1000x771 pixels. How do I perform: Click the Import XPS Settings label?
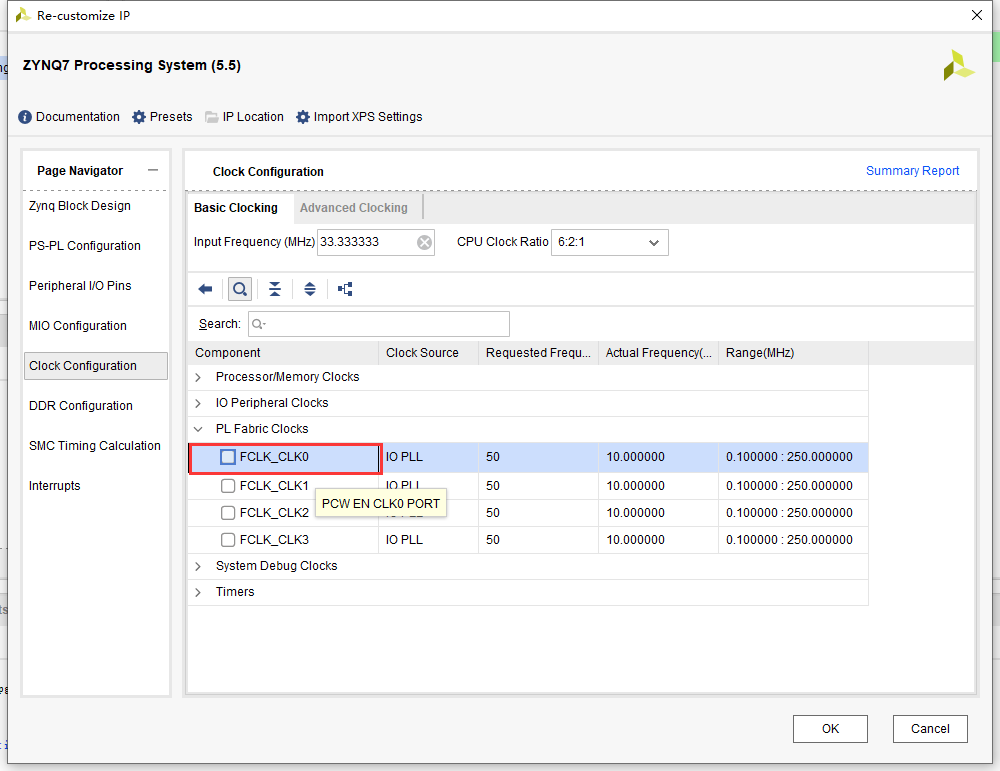368,117
